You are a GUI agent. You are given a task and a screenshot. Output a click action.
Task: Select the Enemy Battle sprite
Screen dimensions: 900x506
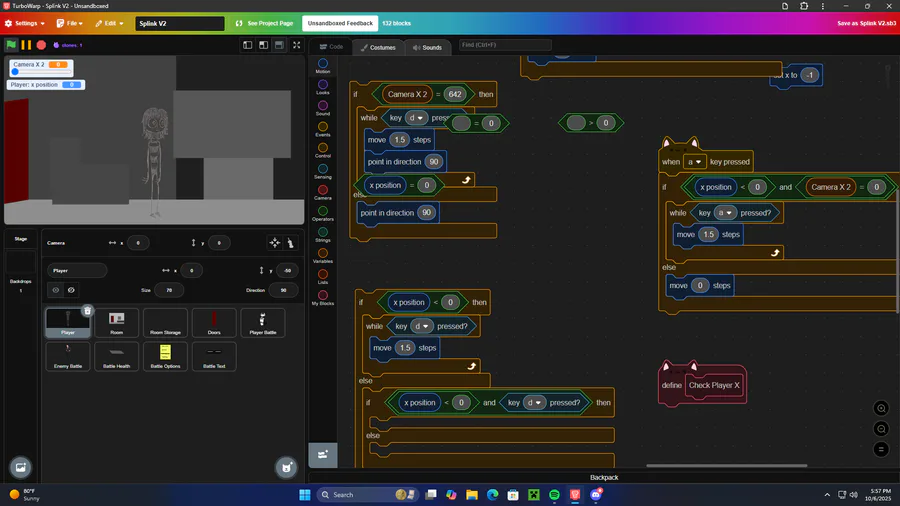(x=68, y=356)
